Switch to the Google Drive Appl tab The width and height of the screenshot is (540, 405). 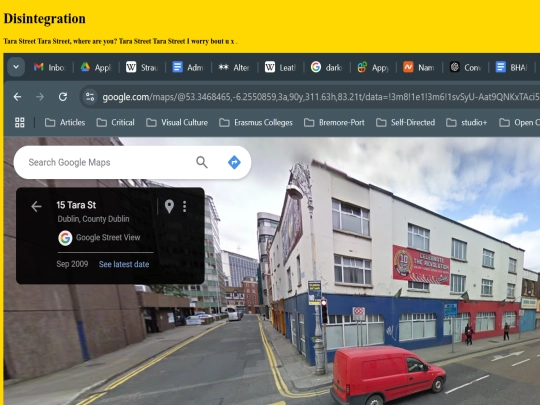pos(96,67)
